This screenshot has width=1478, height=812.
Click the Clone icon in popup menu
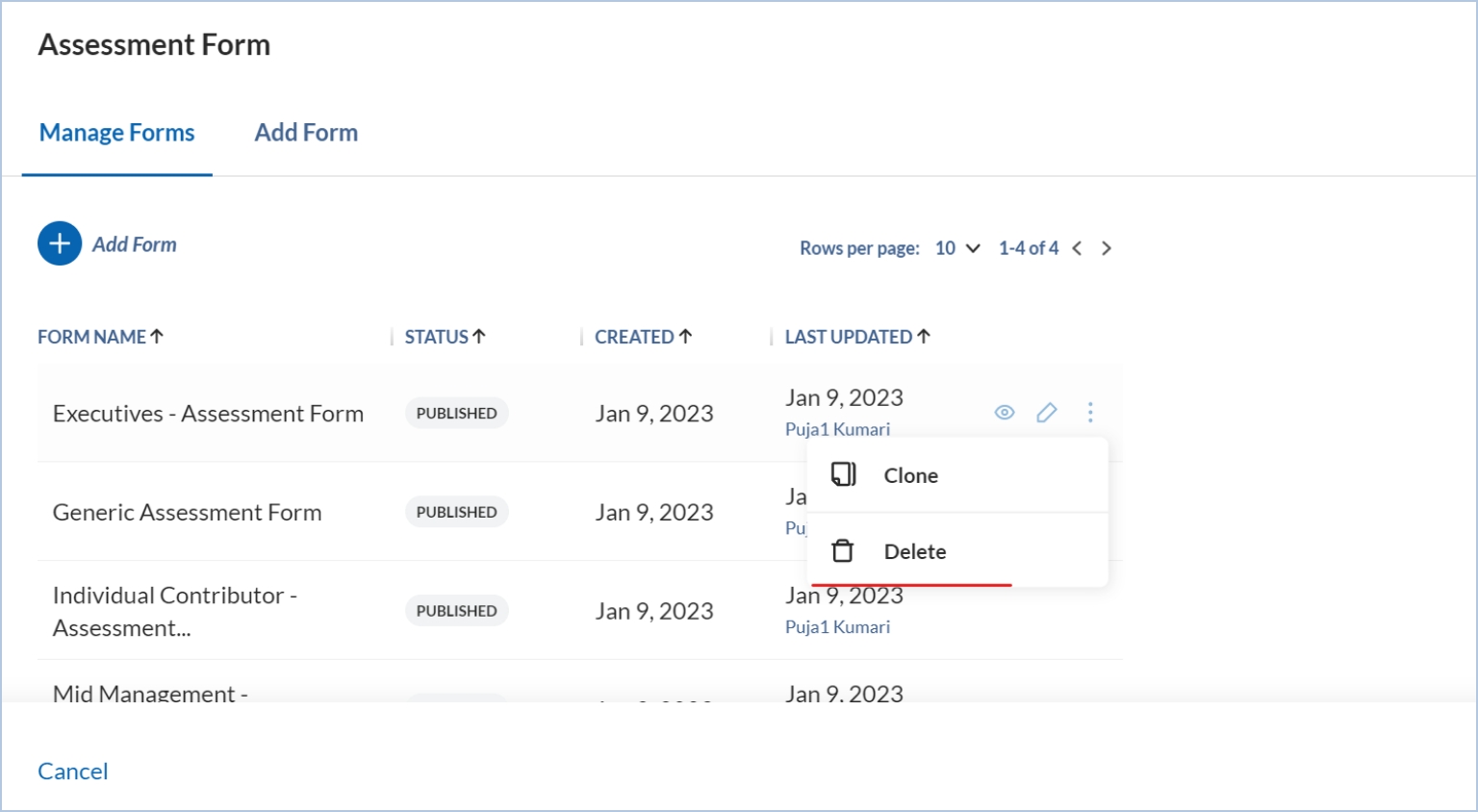coord(843,474)
